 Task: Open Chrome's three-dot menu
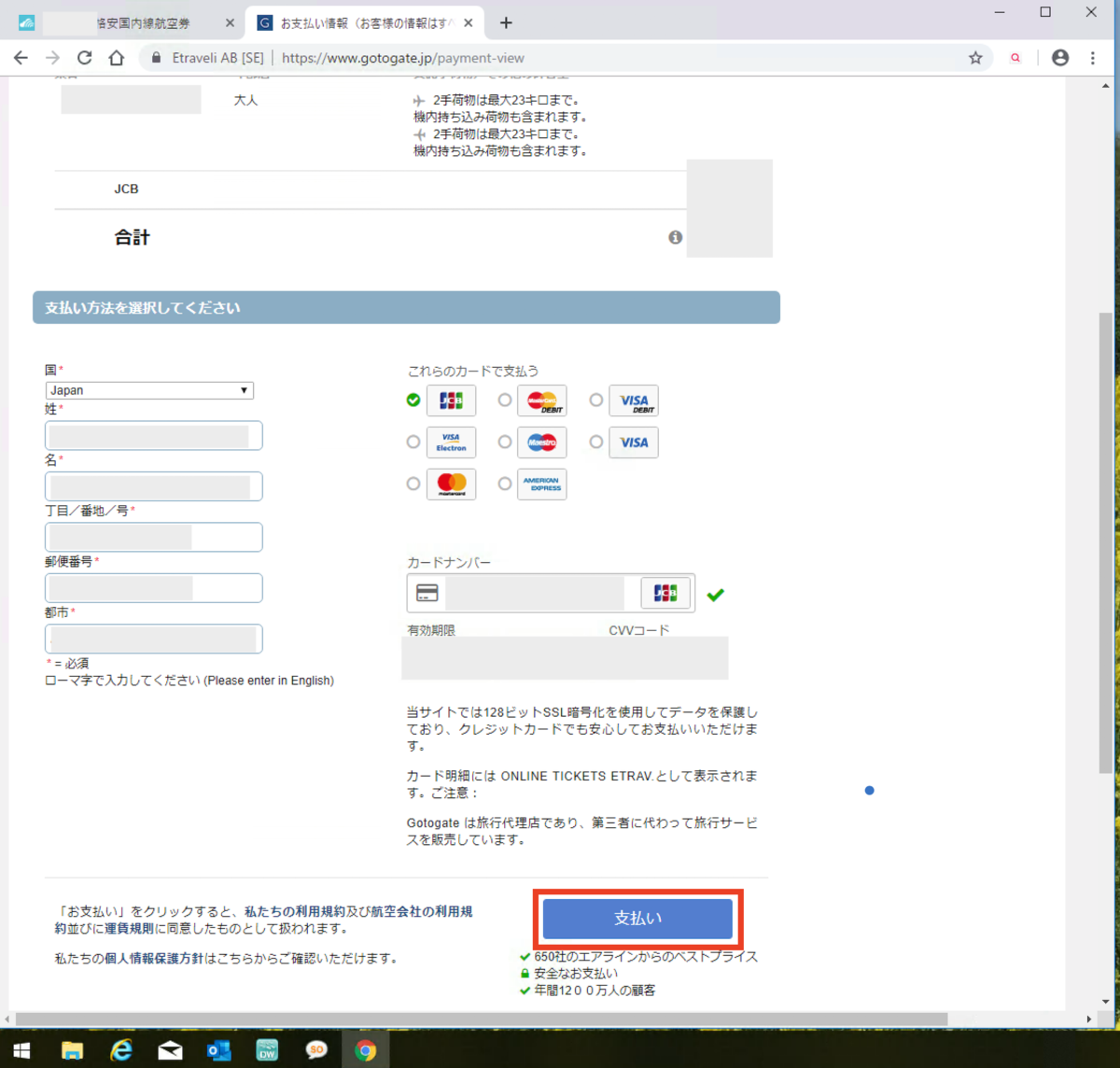[1093, 57]
